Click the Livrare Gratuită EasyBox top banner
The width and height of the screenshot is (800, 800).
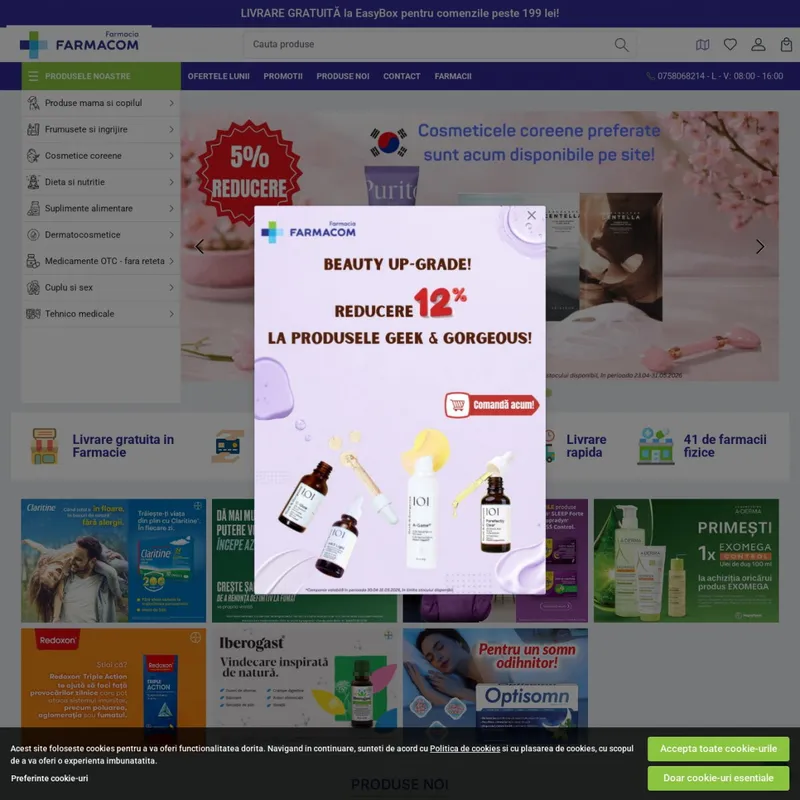tap(399, 13)
